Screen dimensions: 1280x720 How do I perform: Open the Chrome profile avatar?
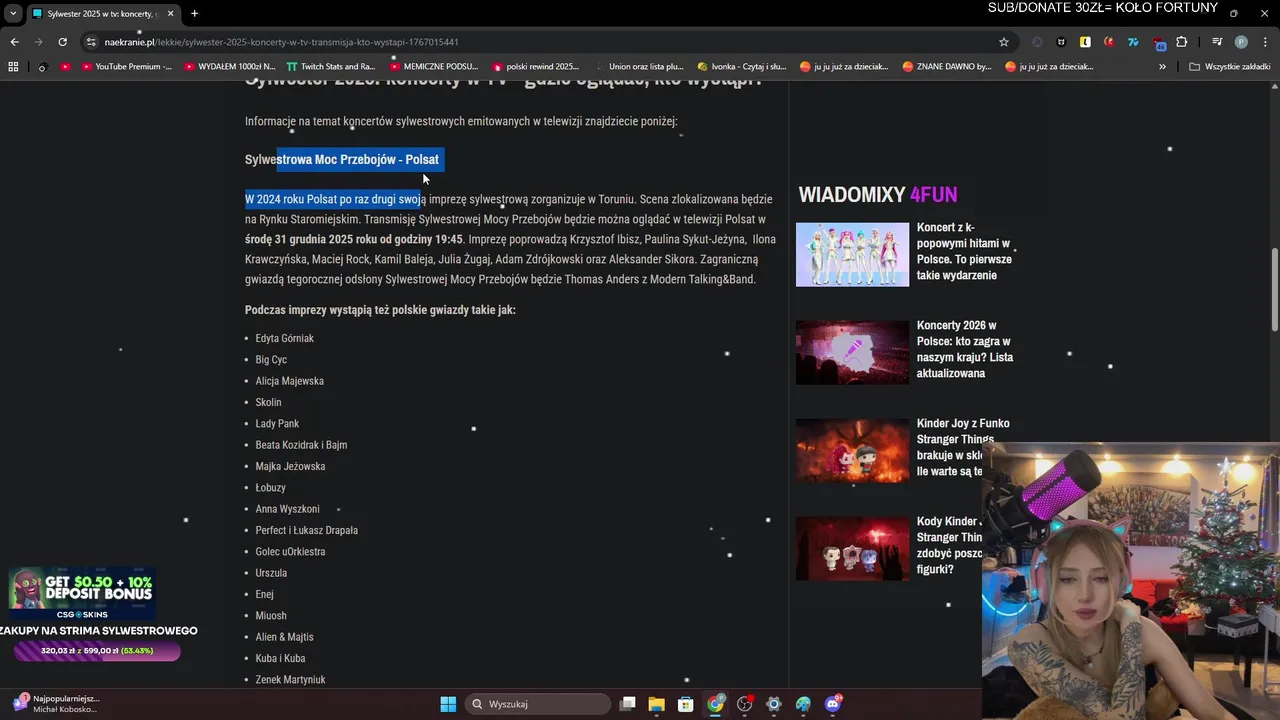pyautogui.click(x=1241, y=42)
